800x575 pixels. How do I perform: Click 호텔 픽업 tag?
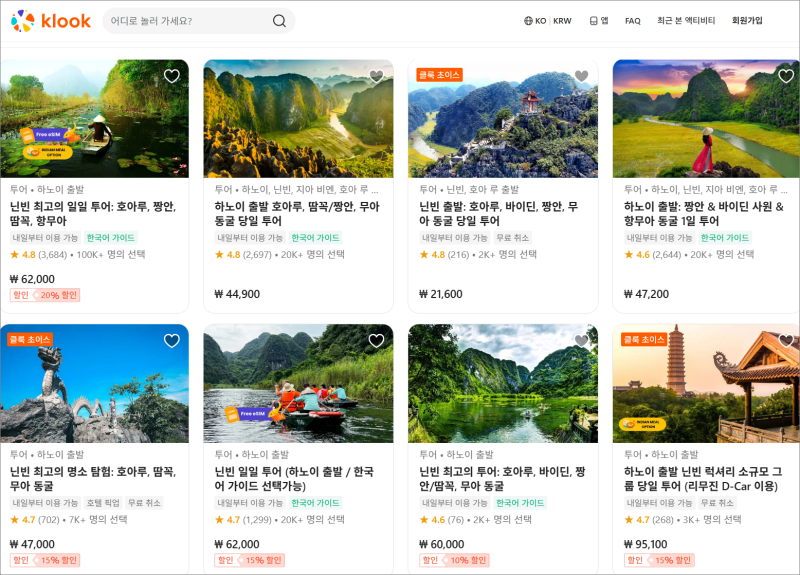coord(103,503)
